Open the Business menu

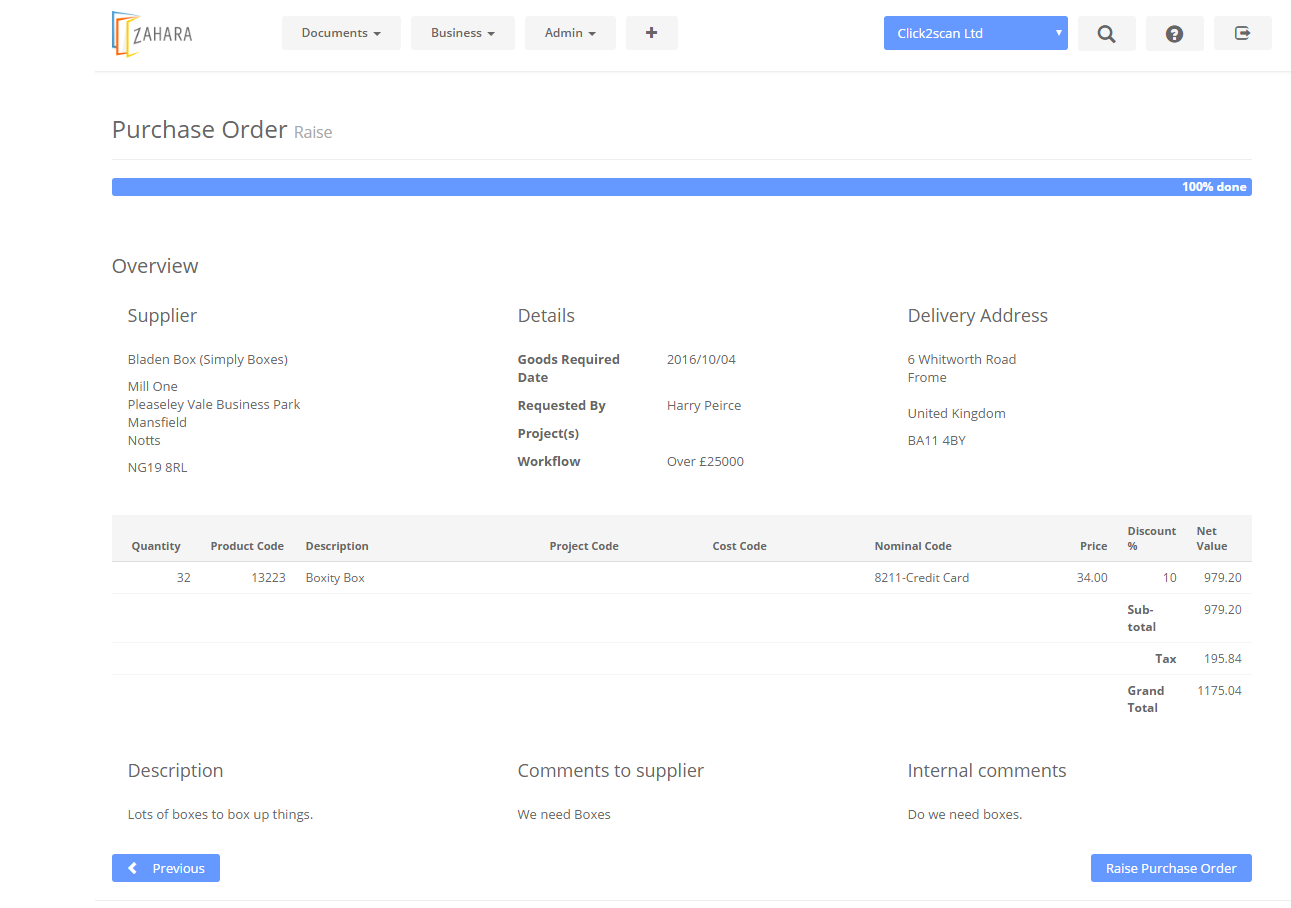pyautogui.click(x=462, y=33)
